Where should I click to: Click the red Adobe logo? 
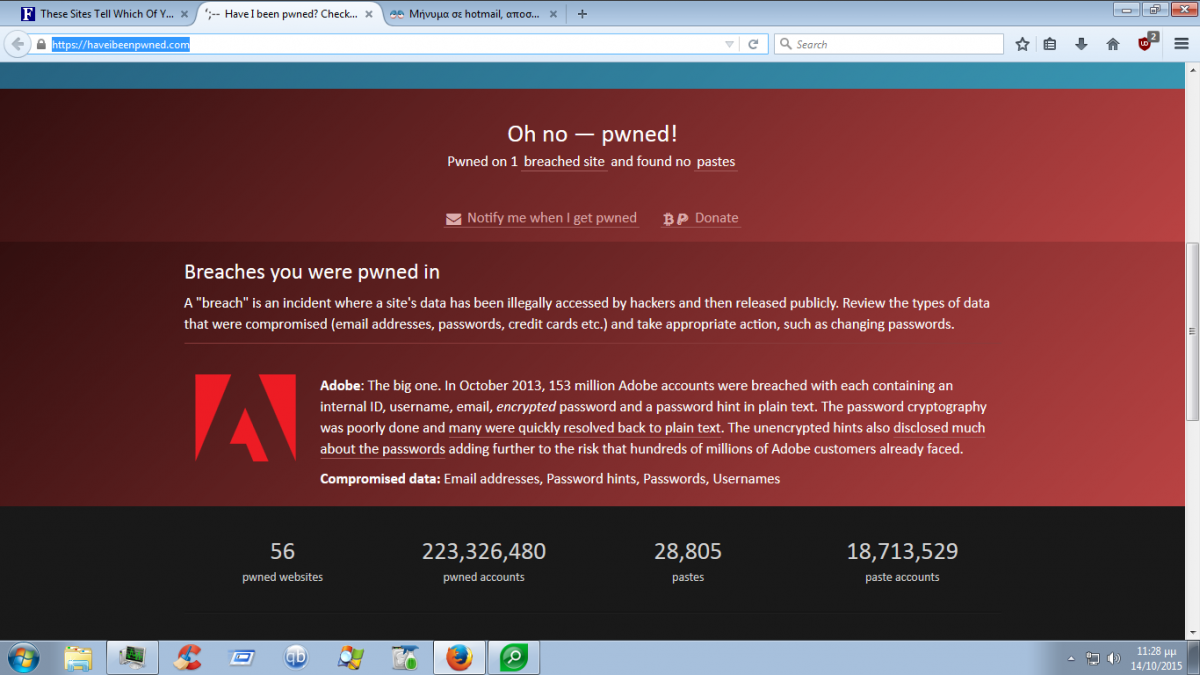click(x=245, y=418)
